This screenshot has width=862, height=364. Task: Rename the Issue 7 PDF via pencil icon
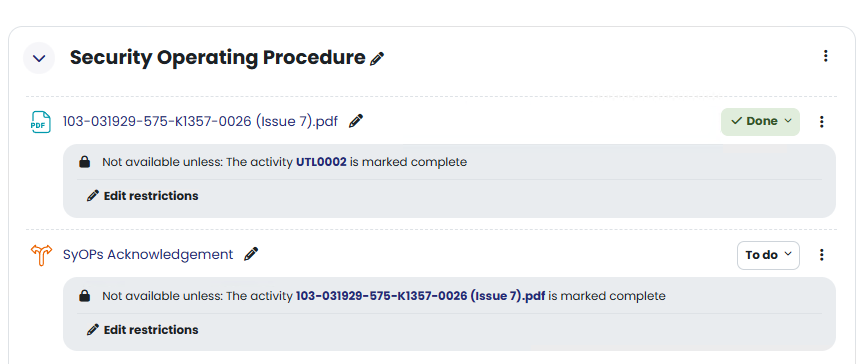point(356,120)
